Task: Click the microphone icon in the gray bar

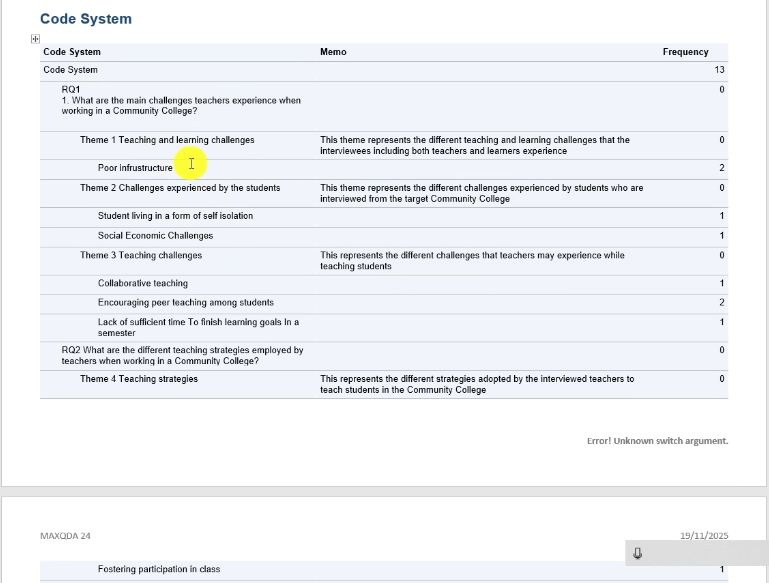Action: (x=637, y=553)
